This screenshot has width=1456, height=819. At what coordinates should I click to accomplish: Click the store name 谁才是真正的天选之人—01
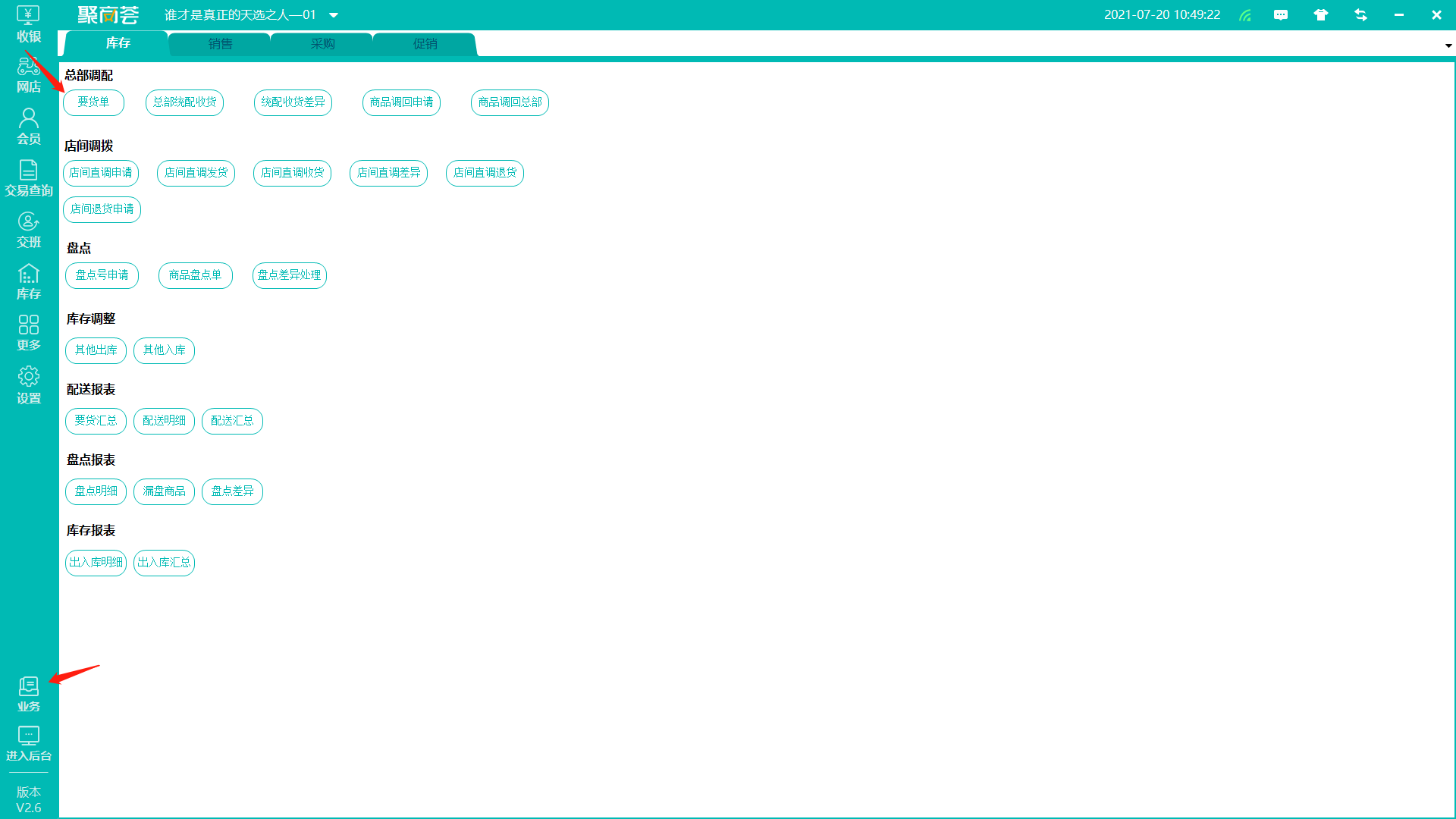(x=240, y=15)
